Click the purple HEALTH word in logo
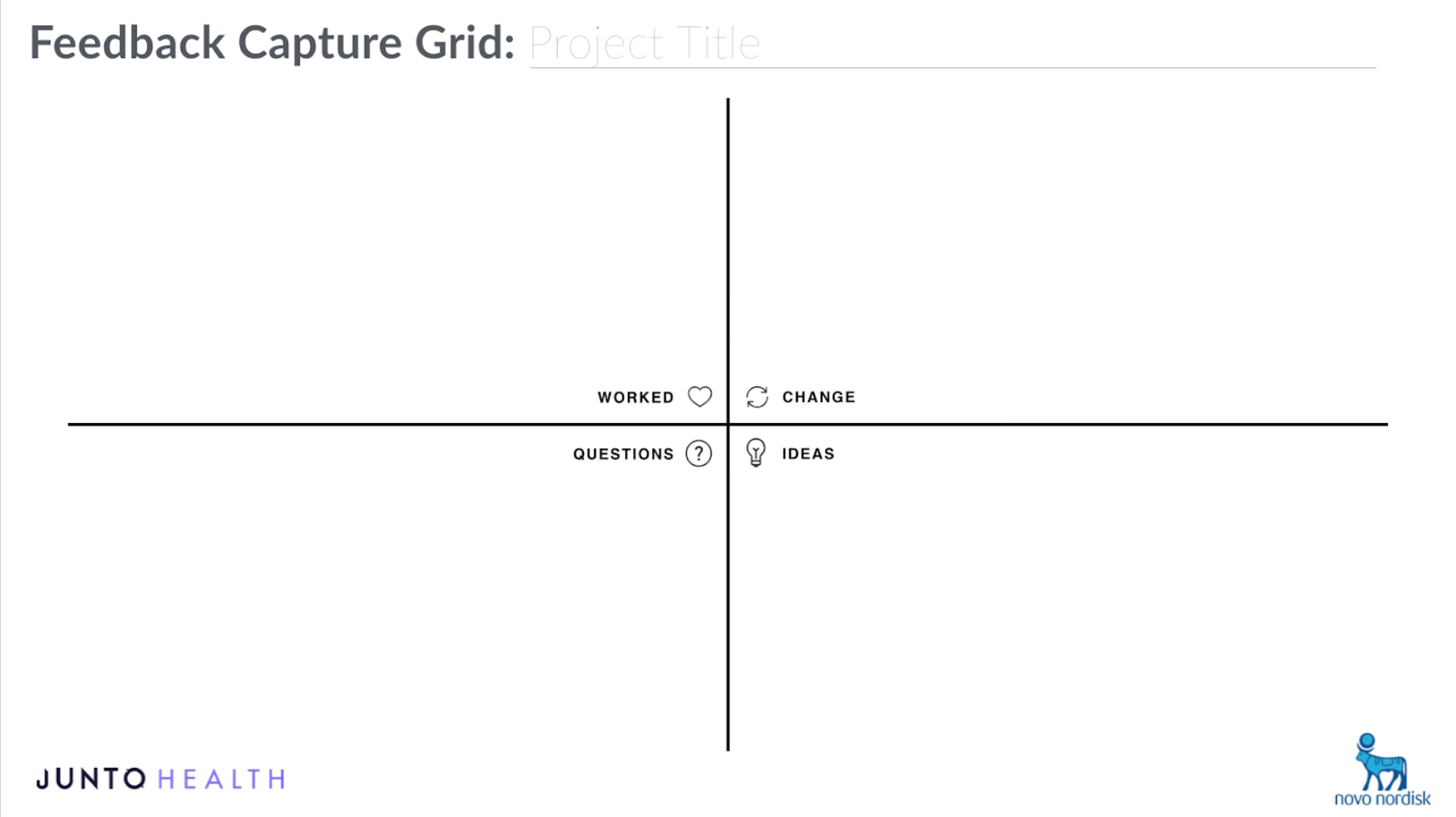 (x=221, y=780)
